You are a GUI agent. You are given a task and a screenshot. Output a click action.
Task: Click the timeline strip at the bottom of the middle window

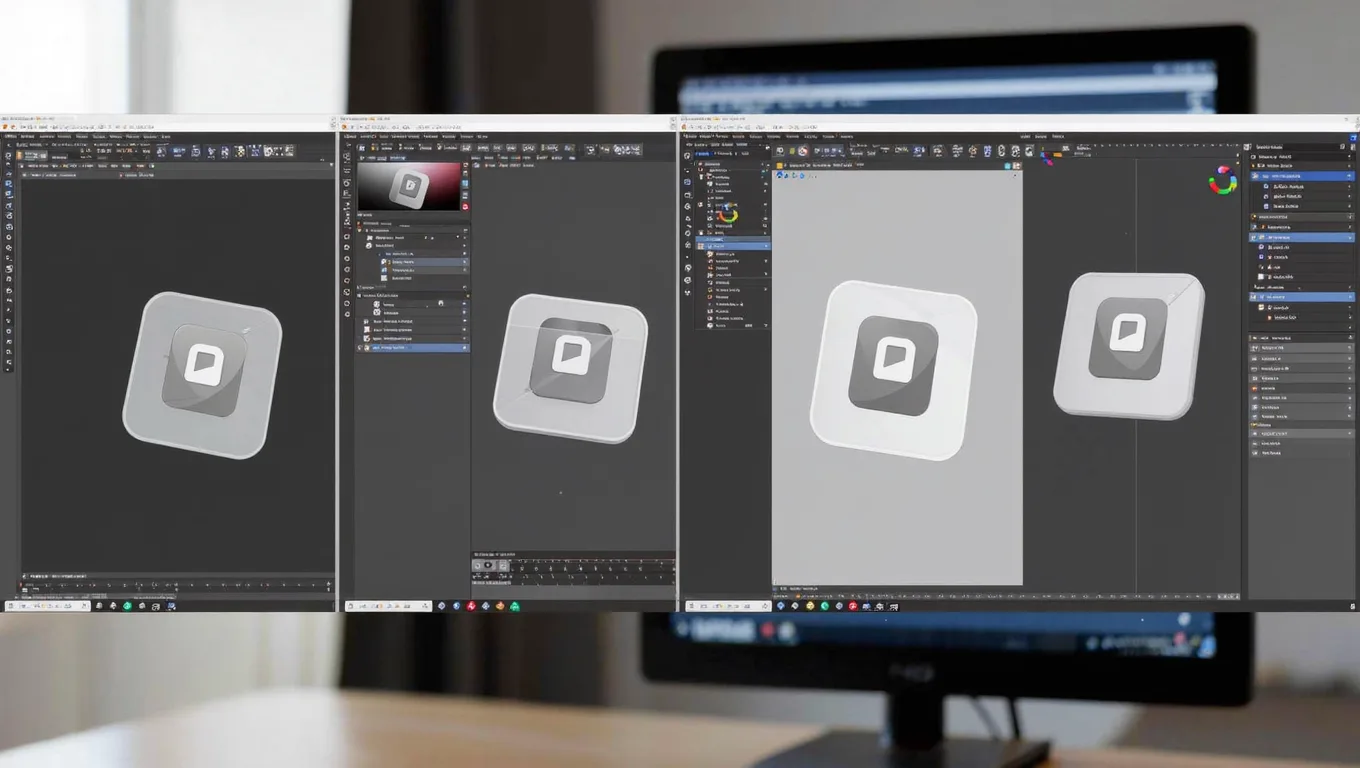click(x=574, y=571)
